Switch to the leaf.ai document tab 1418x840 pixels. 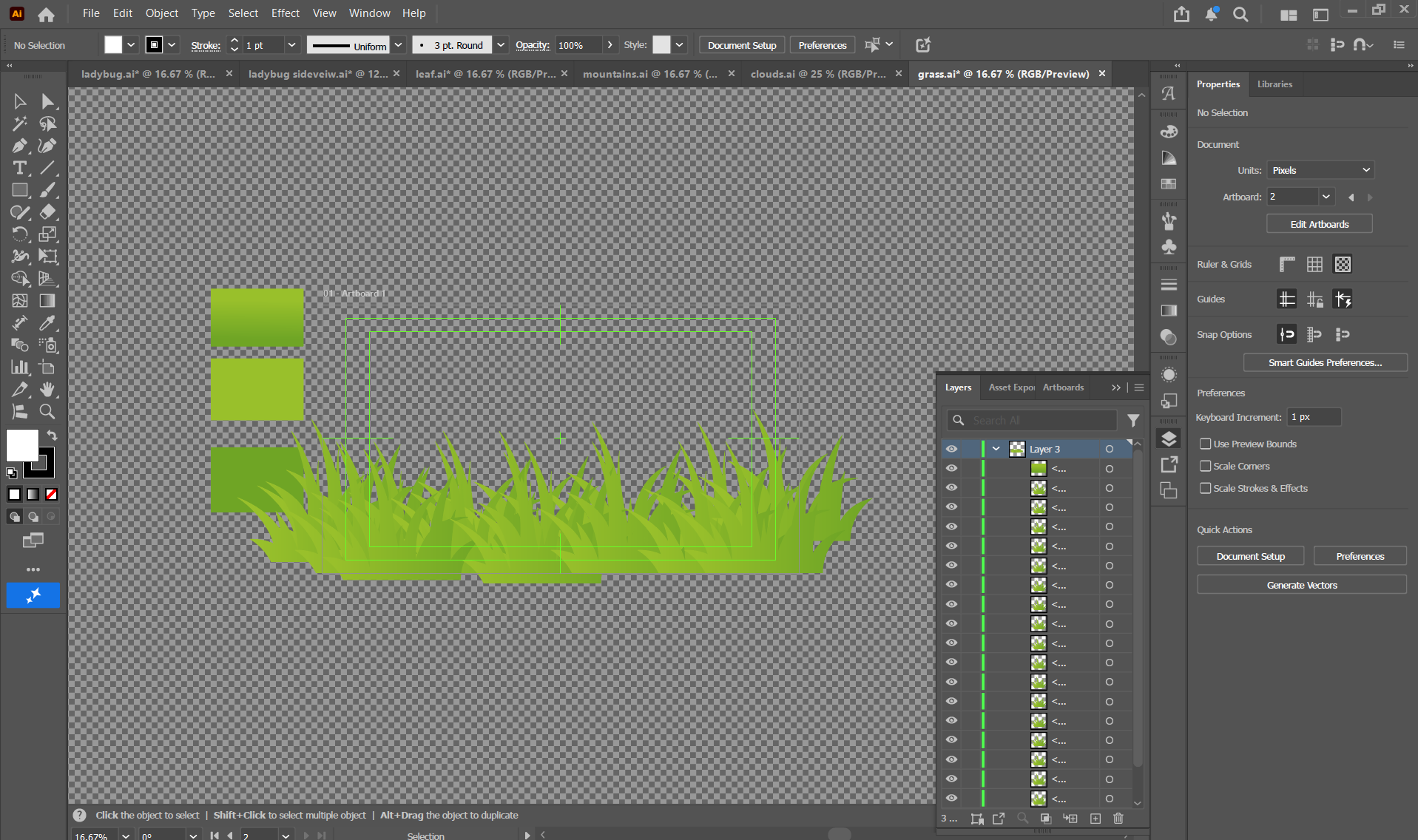coord(485,74)
